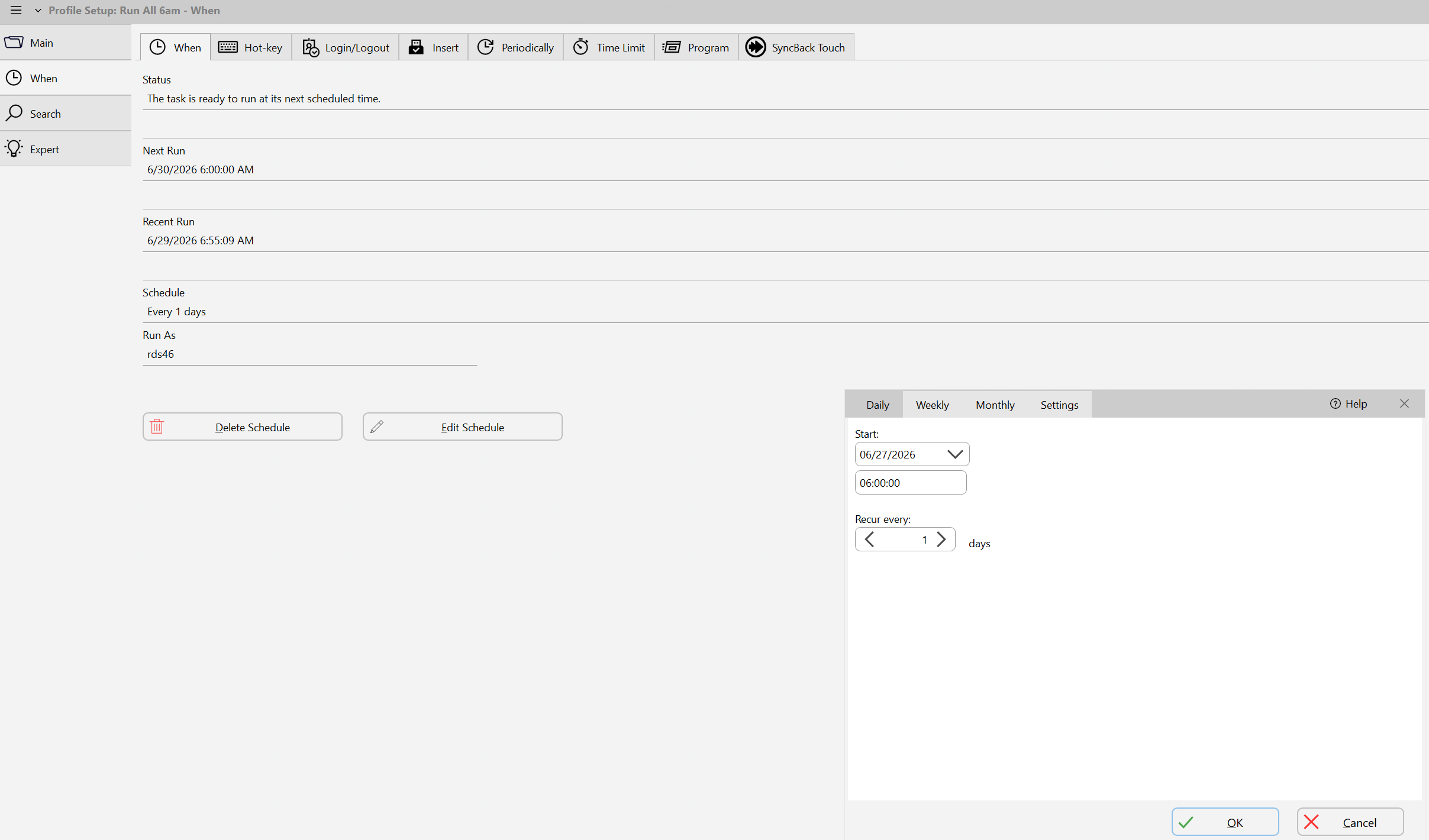
Task: Click the clock icon beside sidebar When
Action: (x=14, y=78)
